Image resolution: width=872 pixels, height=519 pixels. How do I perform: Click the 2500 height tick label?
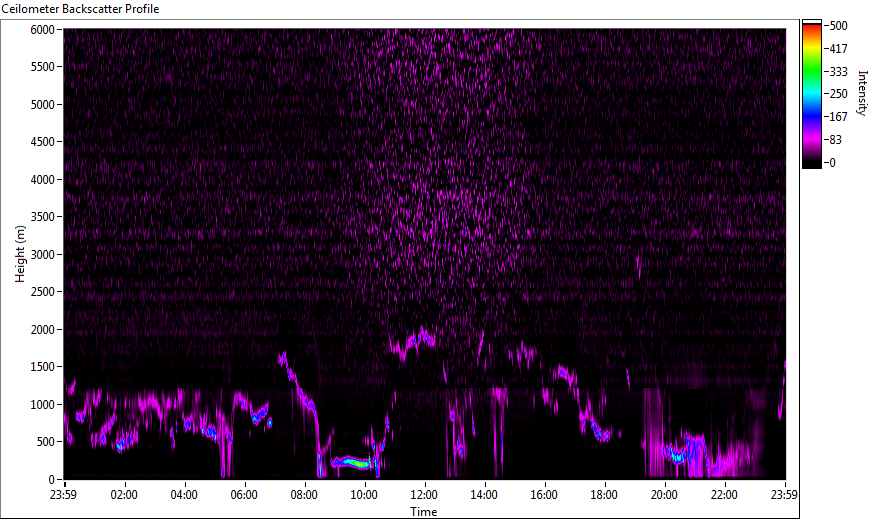pos(42,292)
